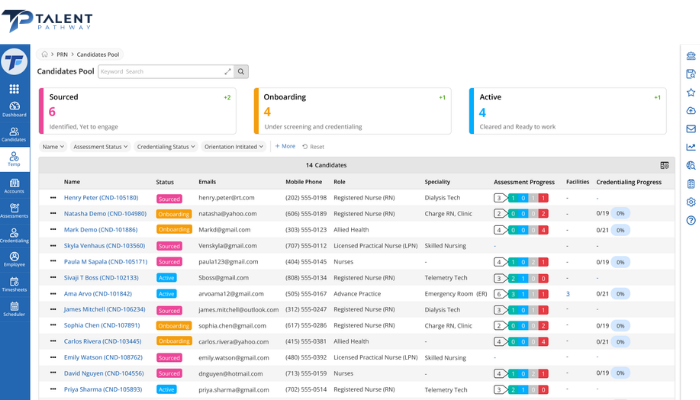The width and height of the screenshot is (700, 400).
Task: Click the envelope mail icon in right panel
Action: click(x=691, y=129)
